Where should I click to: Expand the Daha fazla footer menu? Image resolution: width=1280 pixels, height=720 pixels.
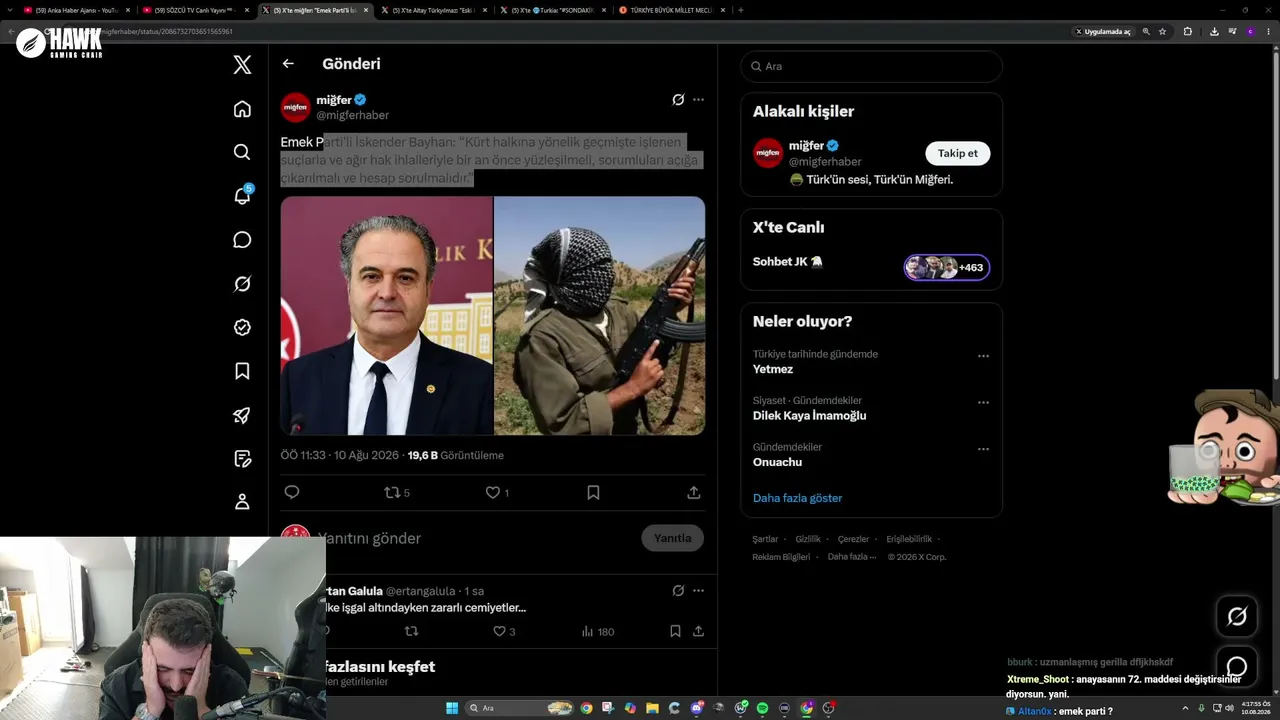tap(852, 557)
